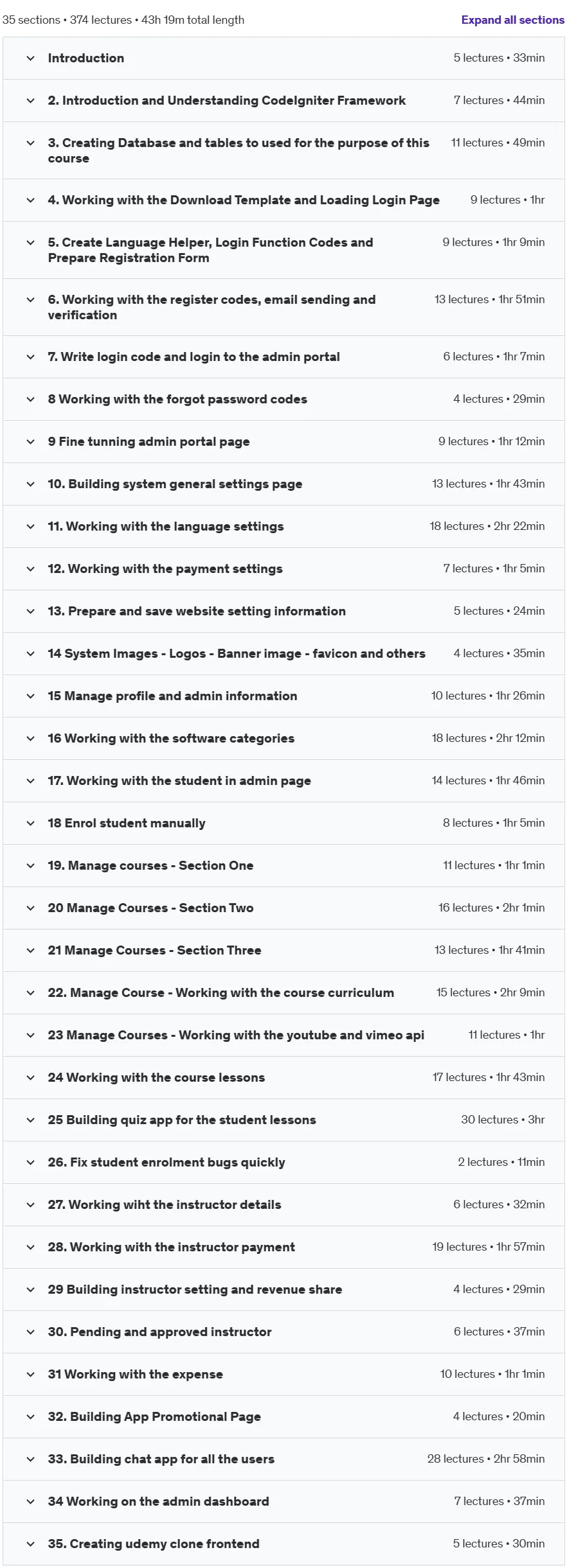Expand section 2 CodeIgniter Framework chevron
The height and width of the screenshot is (1568, 567).
click(30, 101)
